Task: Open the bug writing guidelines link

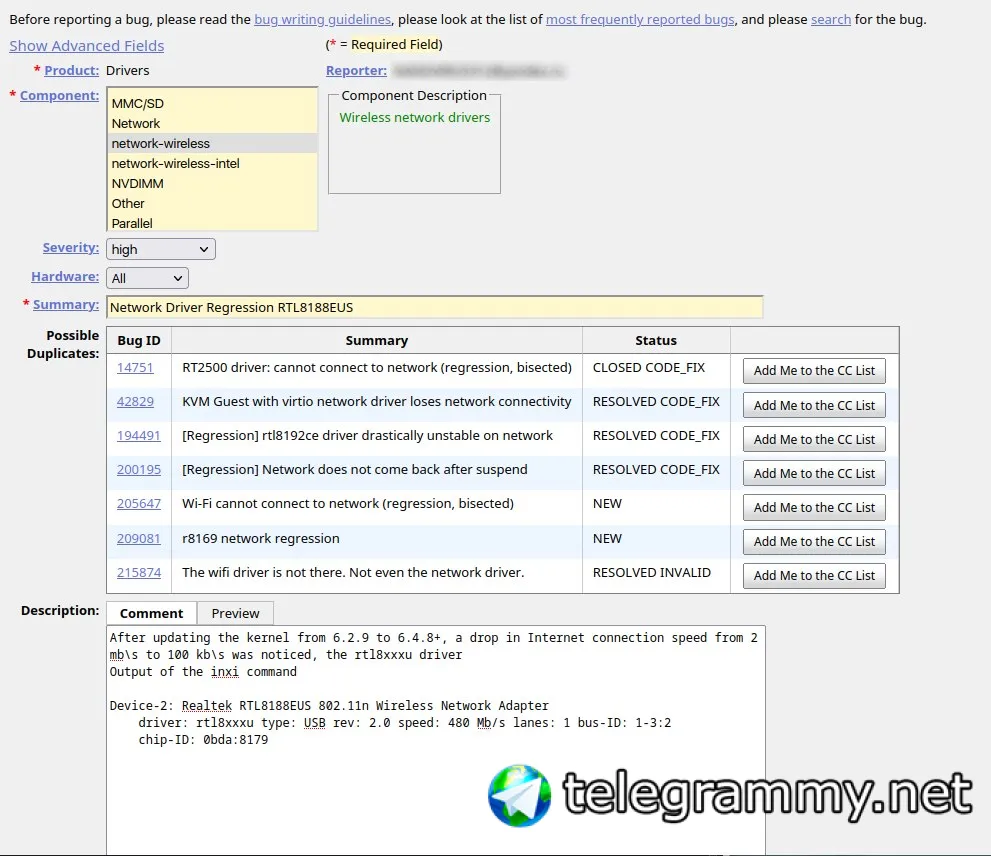Action: click(322, 20)
